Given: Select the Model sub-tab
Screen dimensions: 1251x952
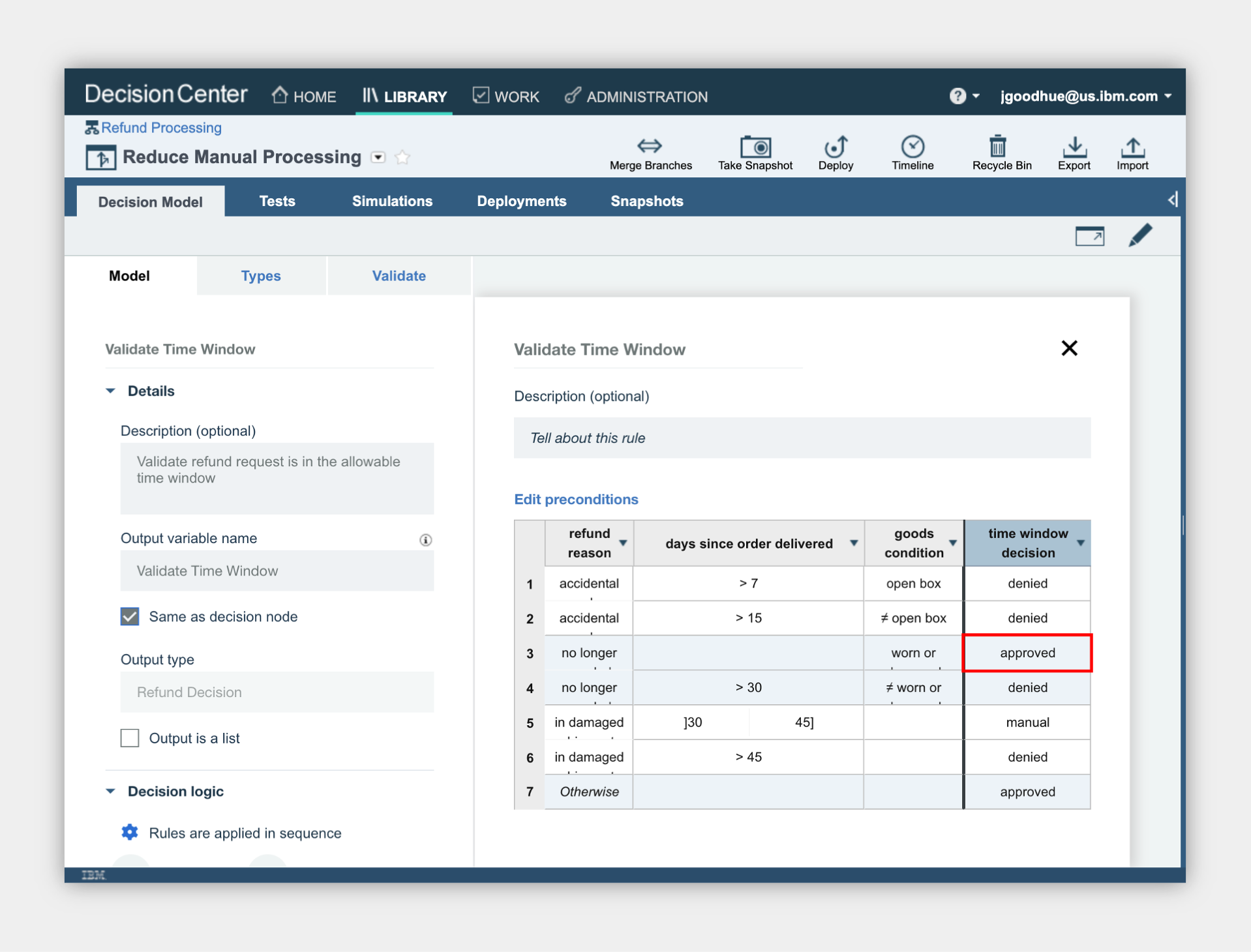Looking at the screenshot, I should [x=130, y=276].
